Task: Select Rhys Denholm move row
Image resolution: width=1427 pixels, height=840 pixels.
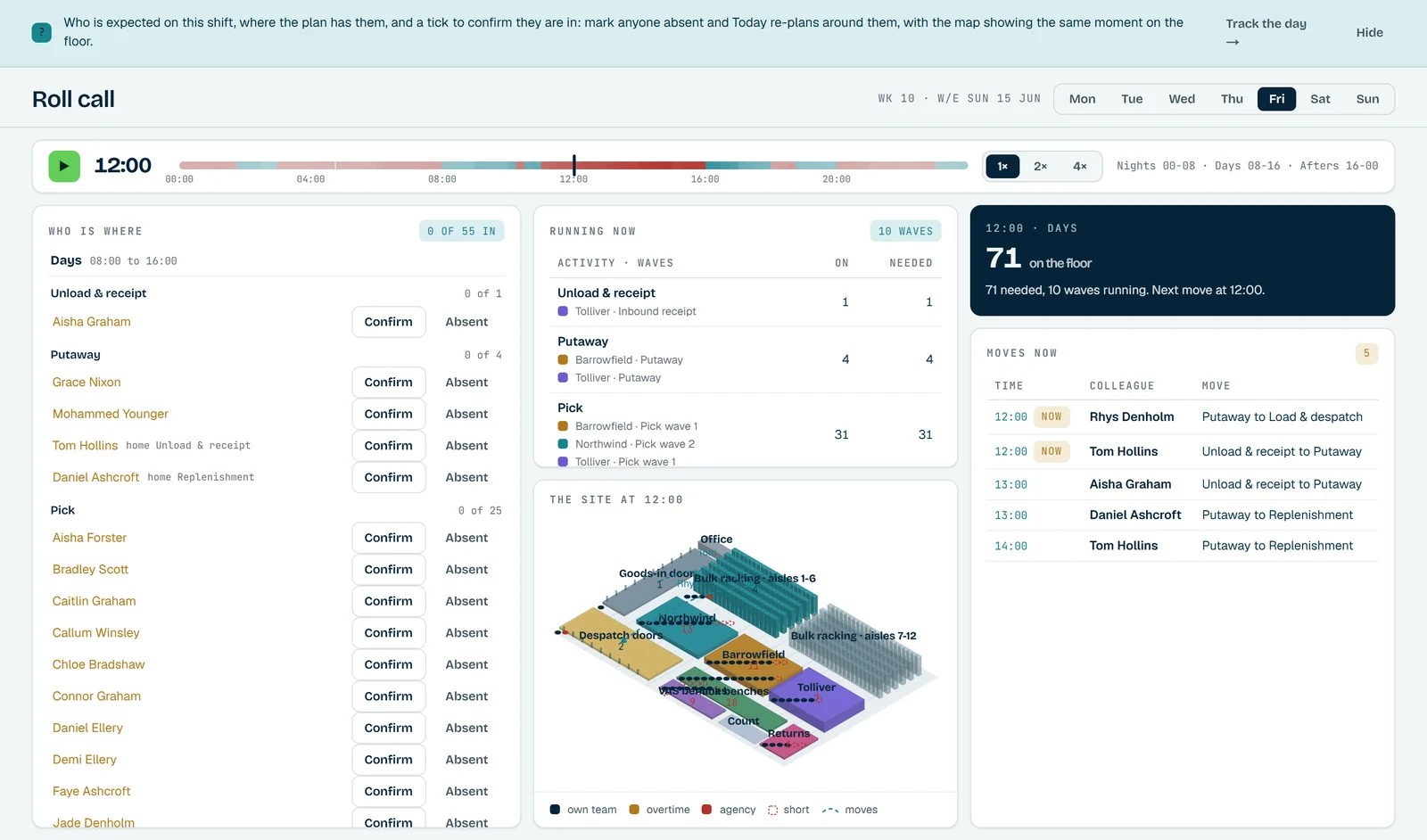Action: coord(1183,416)
